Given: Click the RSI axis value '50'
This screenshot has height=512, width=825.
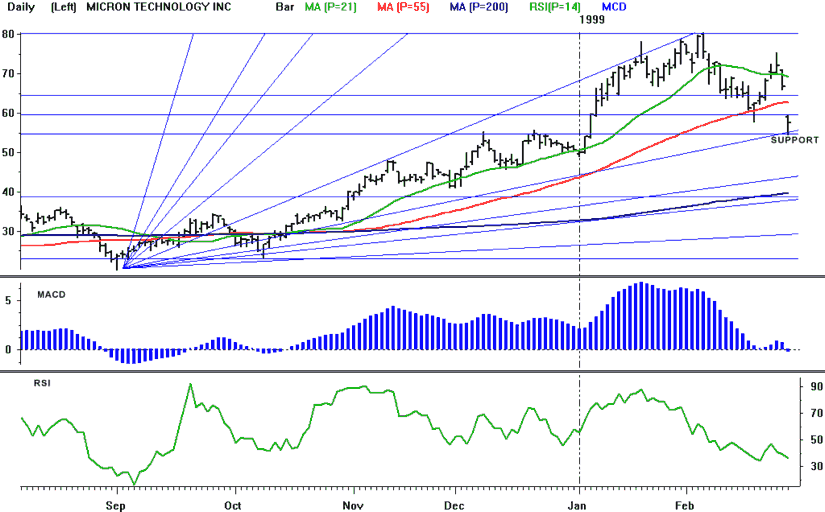Looking at the screenshot, I should coord(816,439).
